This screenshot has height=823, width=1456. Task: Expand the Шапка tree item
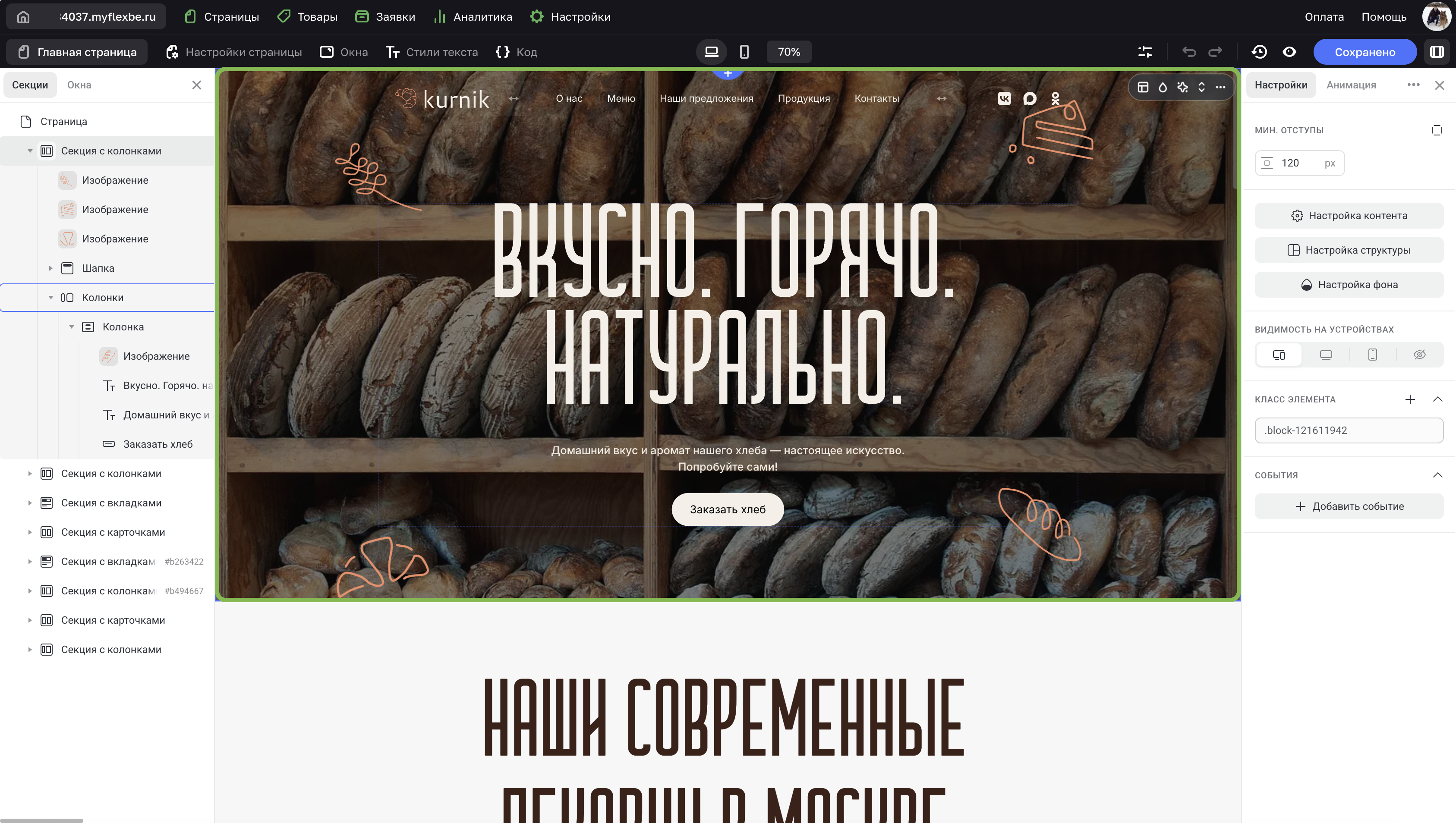[51, 268]
